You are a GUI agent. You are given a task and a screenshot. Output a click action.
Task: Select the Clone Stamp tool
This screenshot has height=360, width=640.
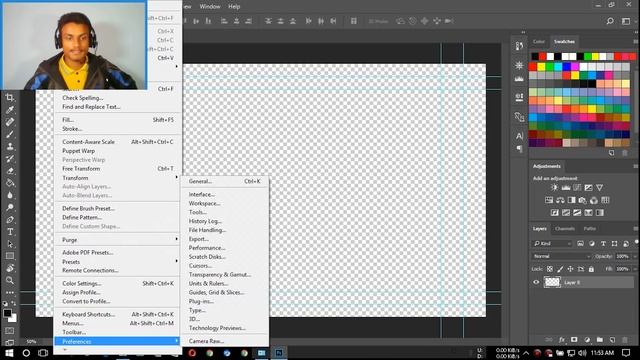pos(10,146)
